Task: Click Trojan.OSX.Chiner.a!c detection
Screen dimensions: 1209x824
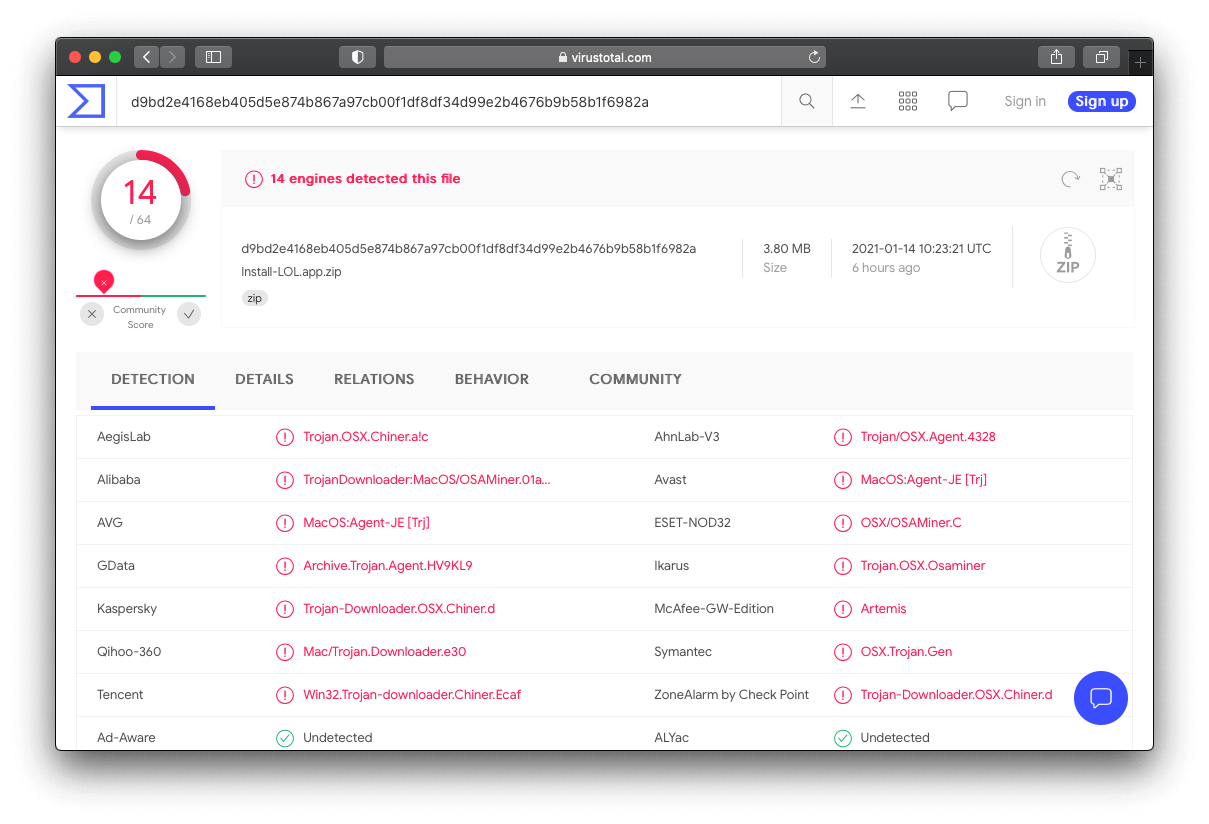Action: pos(366,437)
